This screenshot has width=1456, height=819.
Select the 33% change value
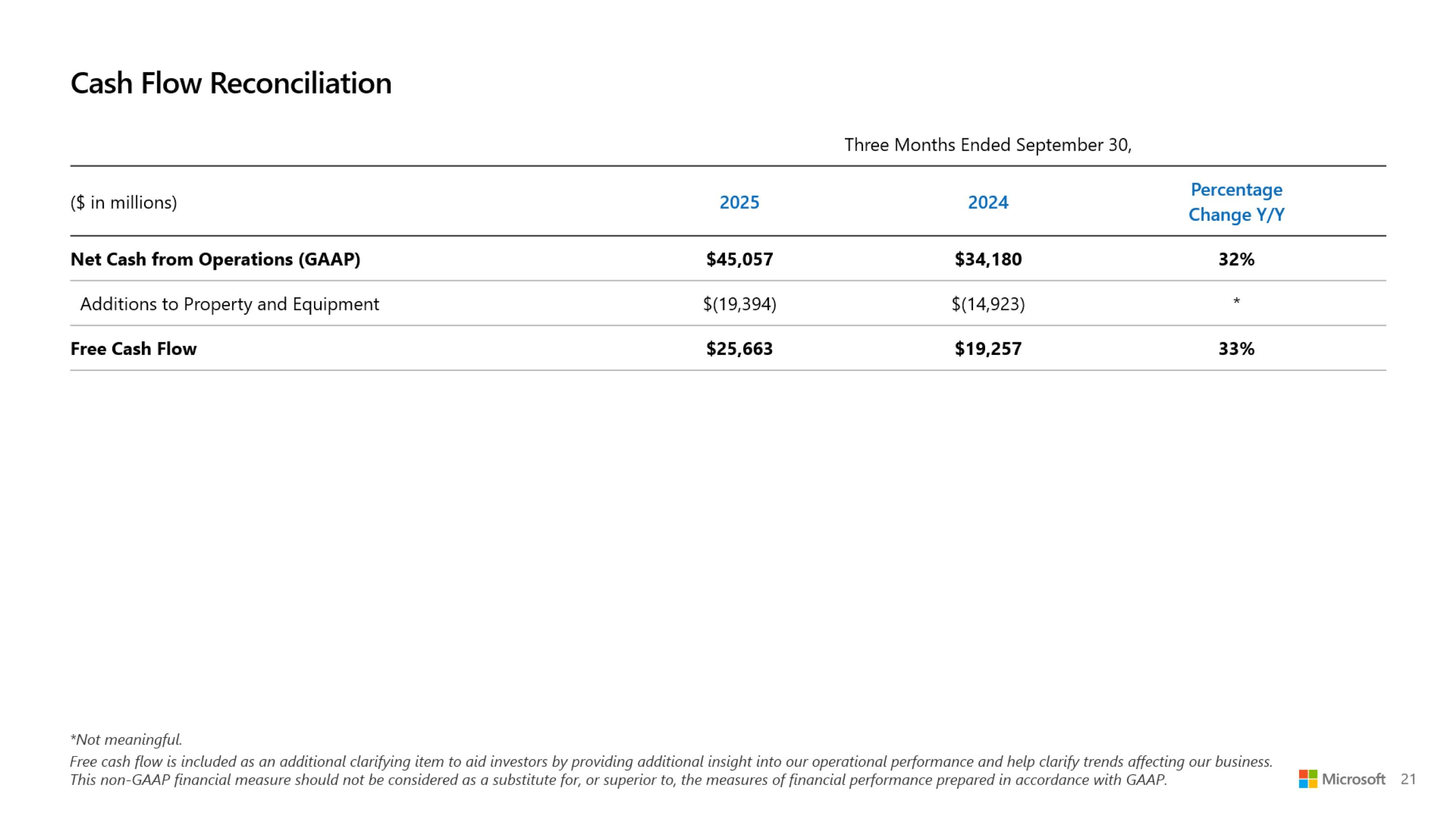[x=1236, y=349]
